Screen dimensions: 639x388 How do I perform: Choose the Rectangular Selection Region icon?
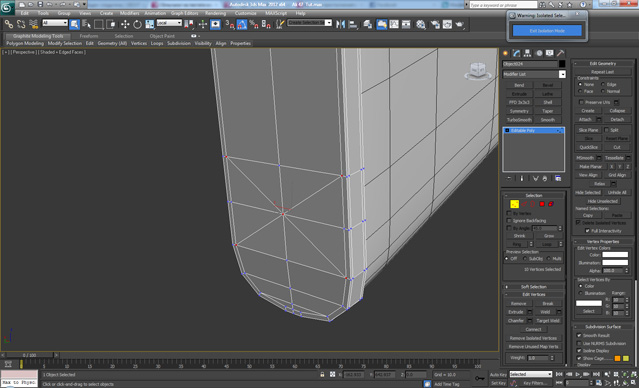click(99, 24)
